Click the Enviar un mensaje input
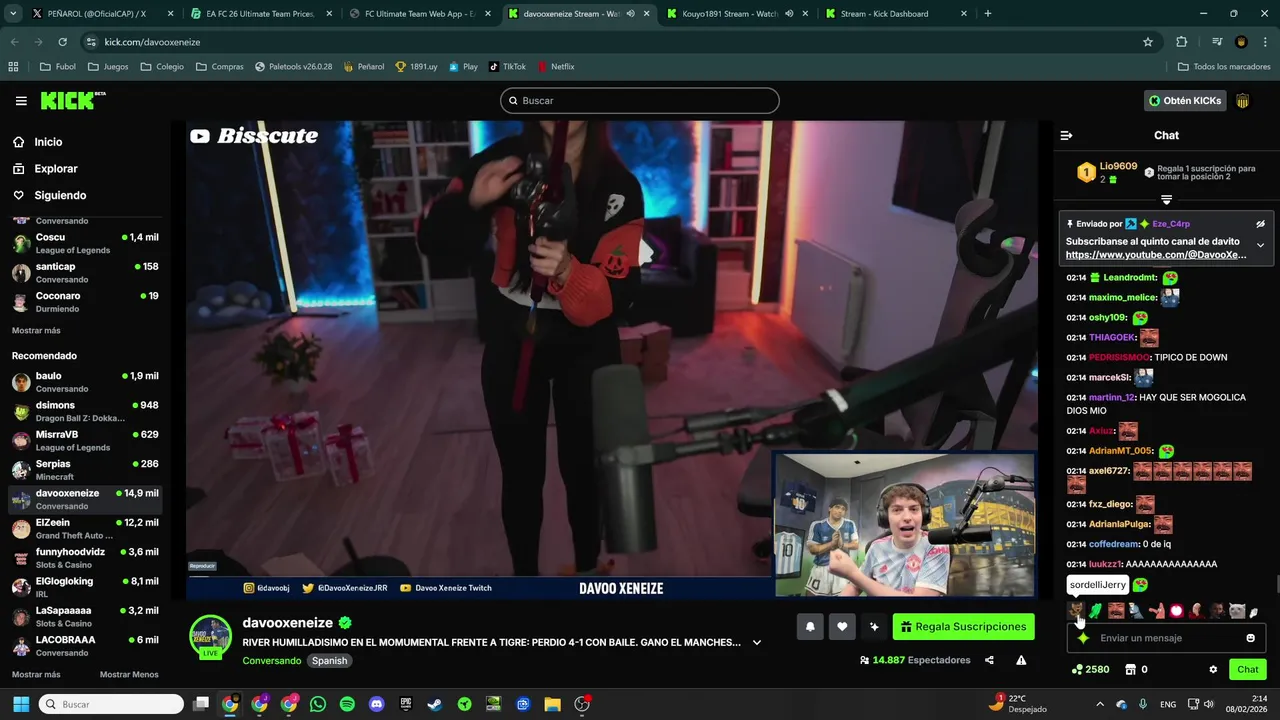1280x720 pixels. click(1166, 638)
